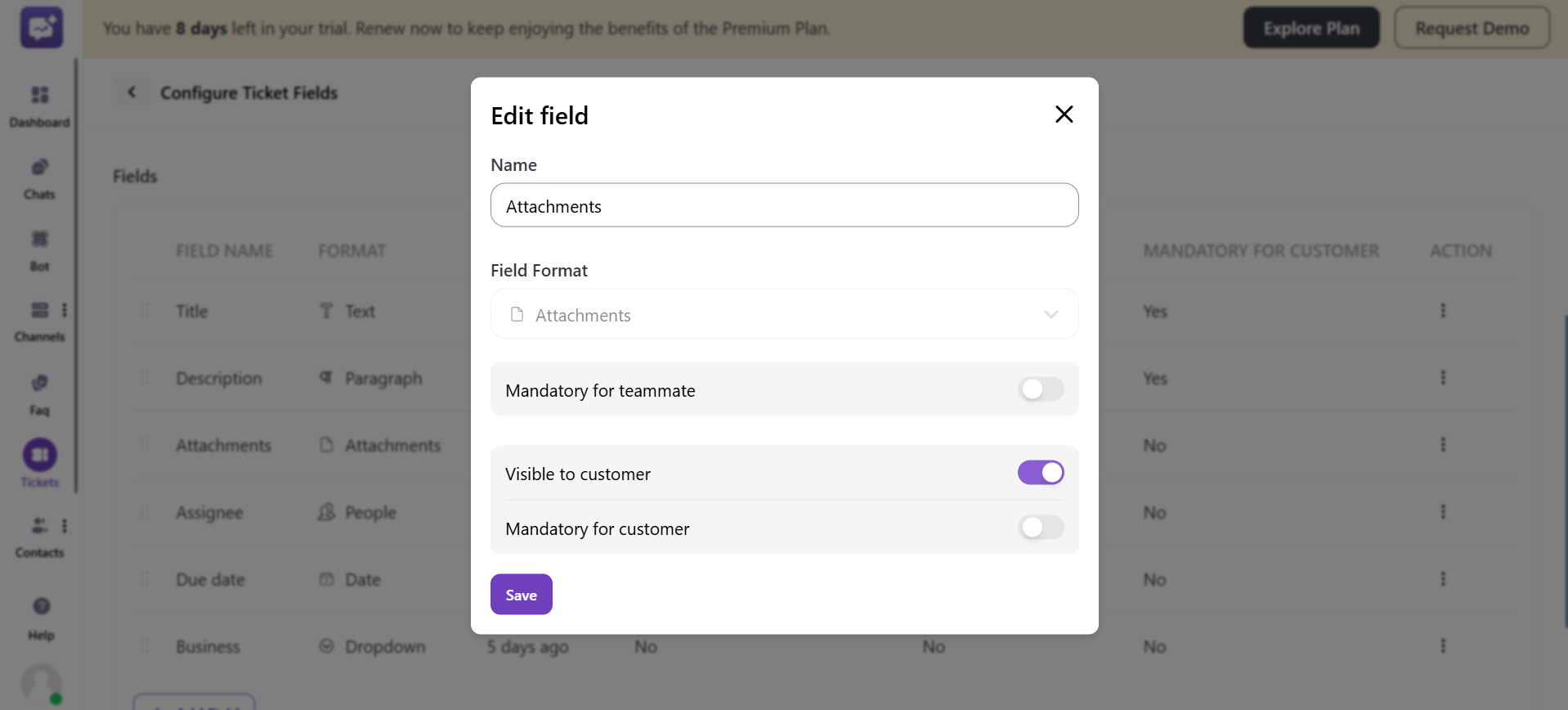Expand Channels submenu three-dot icon
Viewport: 1568px width, 710px height.
point(65,310)
